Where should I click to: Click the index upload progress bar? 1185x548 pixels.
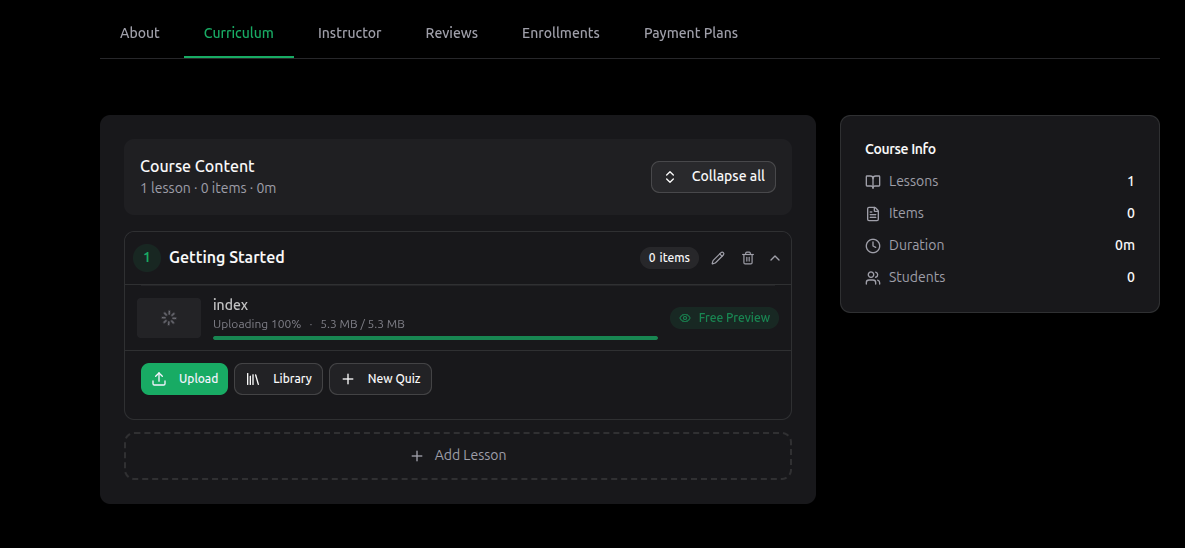435,338
